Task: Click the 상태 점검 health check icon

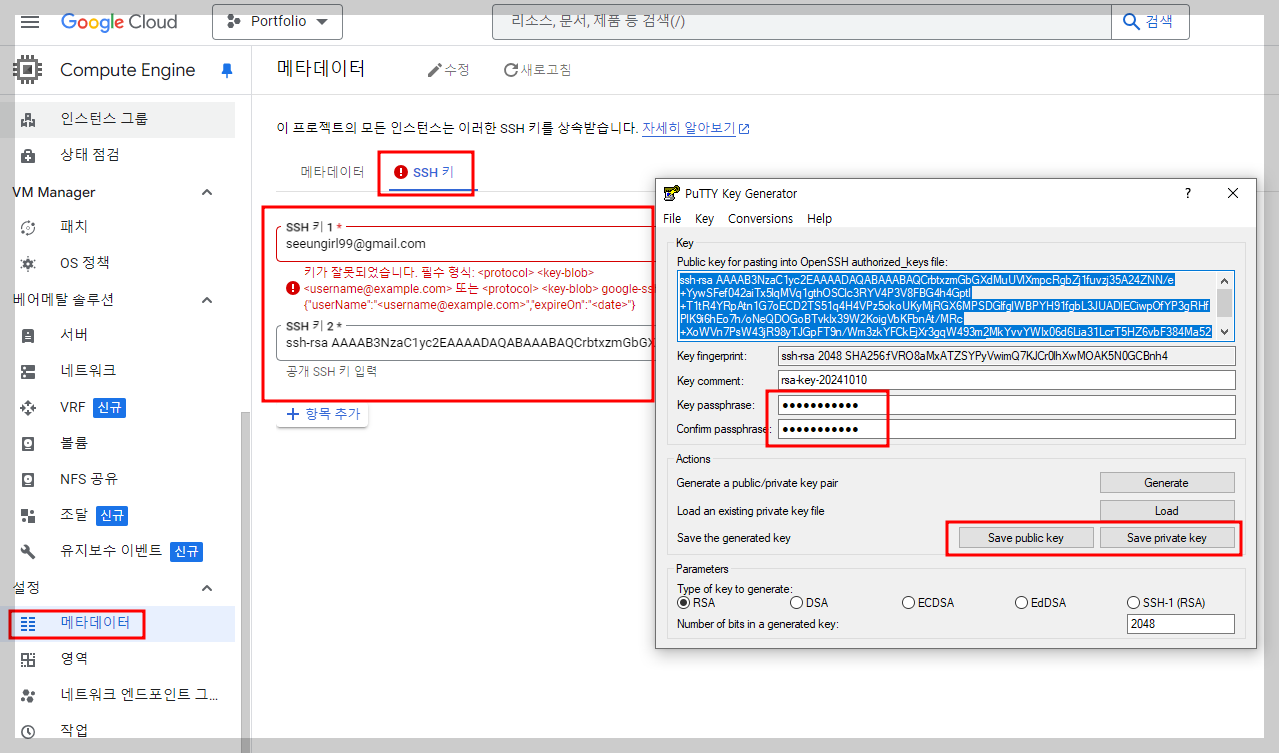Action: 28,155
